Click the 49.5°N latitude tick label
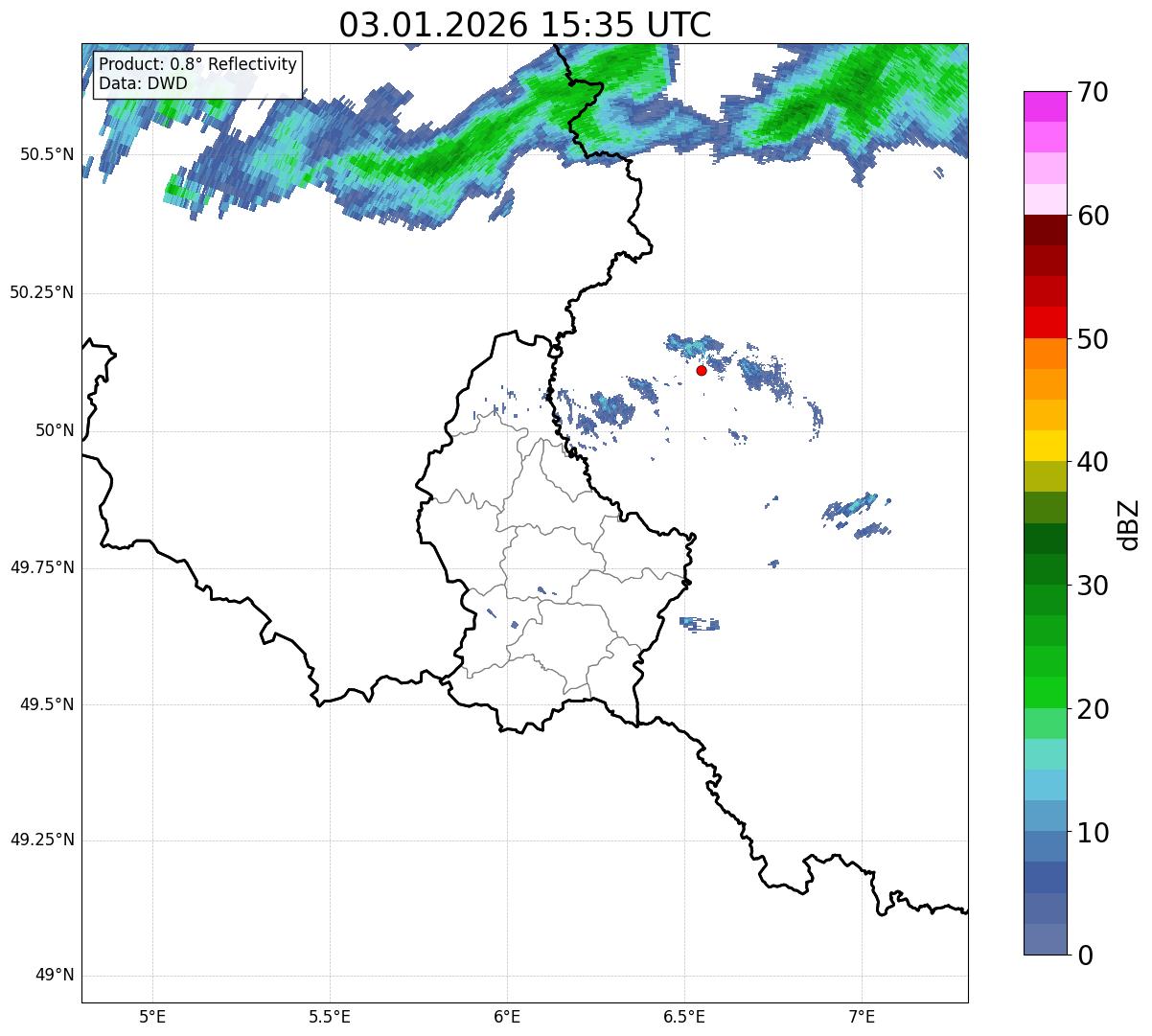1152x1036 pixels. [46, 704]
